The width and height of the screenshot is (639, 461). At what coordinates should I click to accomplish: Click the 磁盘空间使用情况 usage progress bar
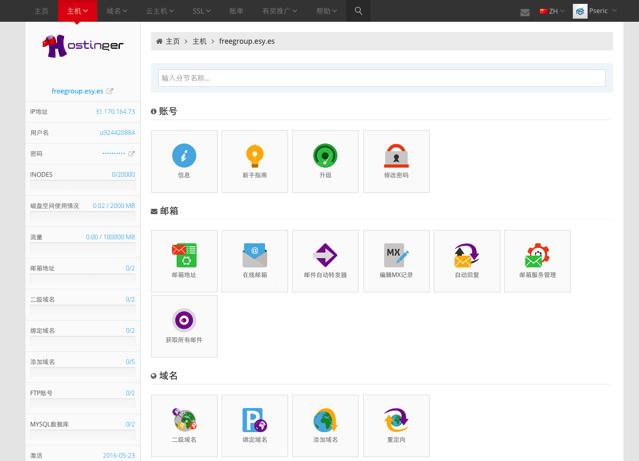pos(83,216)
